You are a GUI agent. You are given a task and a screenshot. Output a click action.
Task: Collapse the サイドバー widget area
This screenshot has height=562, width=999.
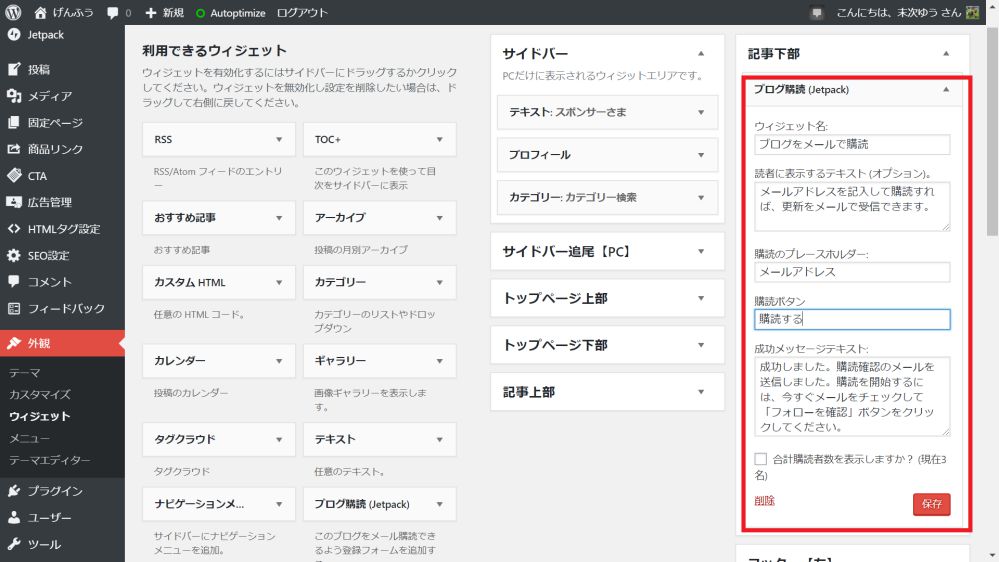pyautogui.click(x=701, y=54)
